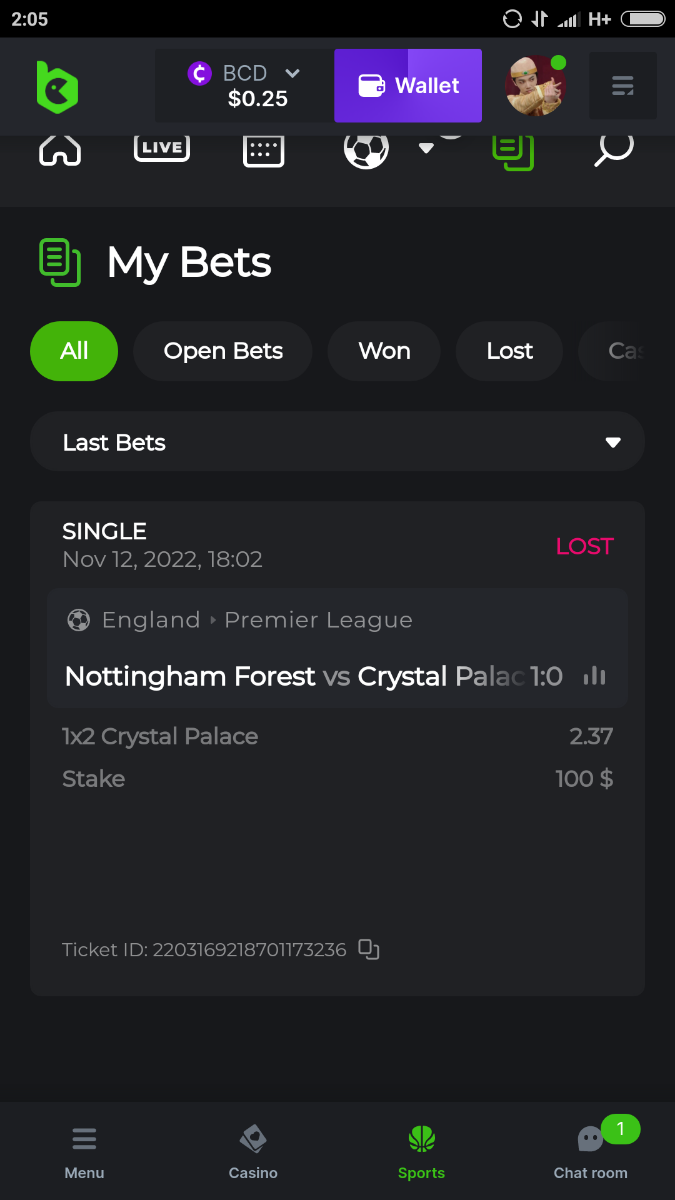The width and height of the screenshot is (675, 1200).
Task: Filter by Open Bets
Action: [x=223, y=351]
